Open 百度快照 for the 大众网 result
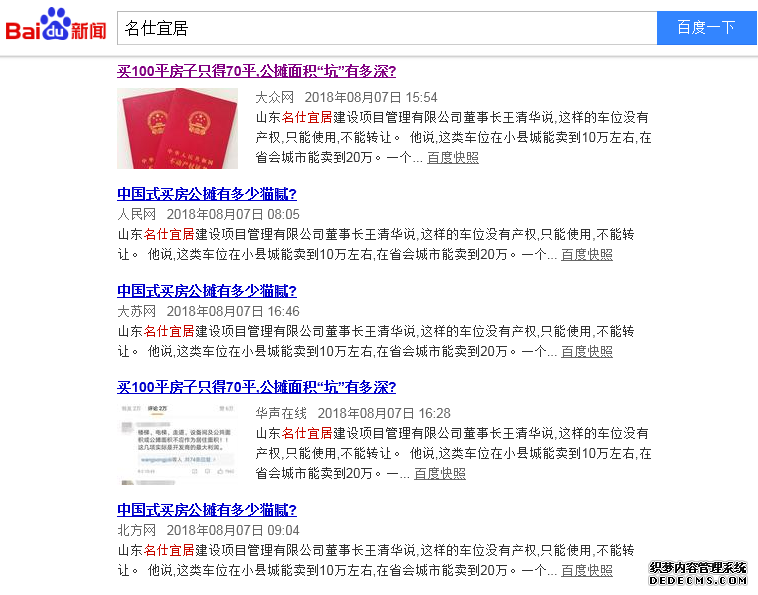This screenshot has width=758, height=595. pos(453,158)
